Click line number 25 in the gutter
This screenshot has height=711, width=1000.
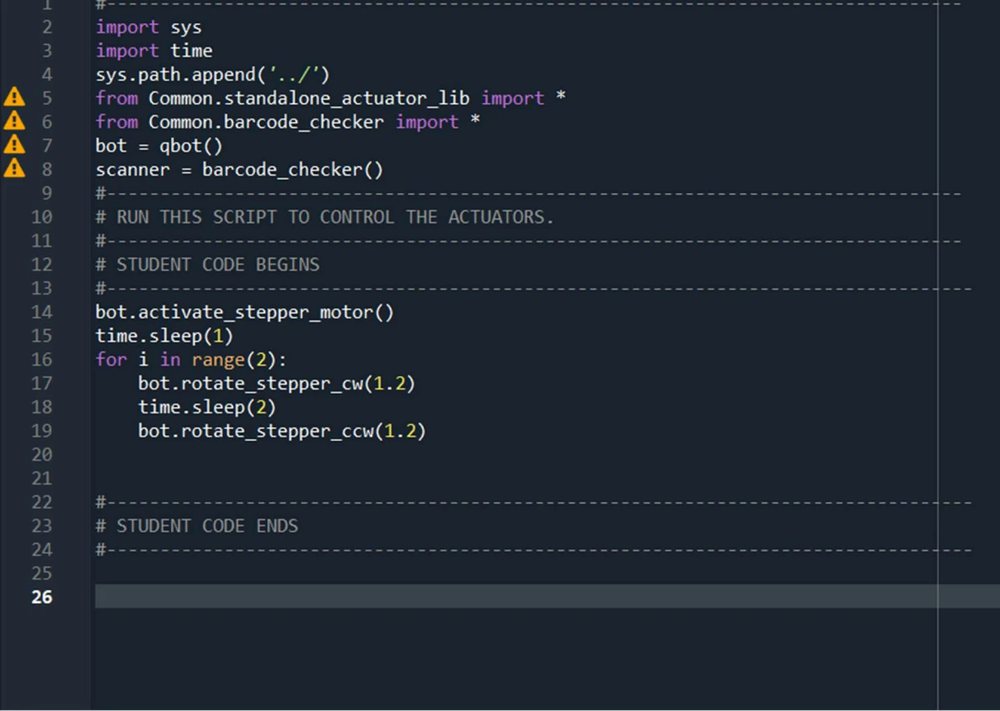click(41, 573)
